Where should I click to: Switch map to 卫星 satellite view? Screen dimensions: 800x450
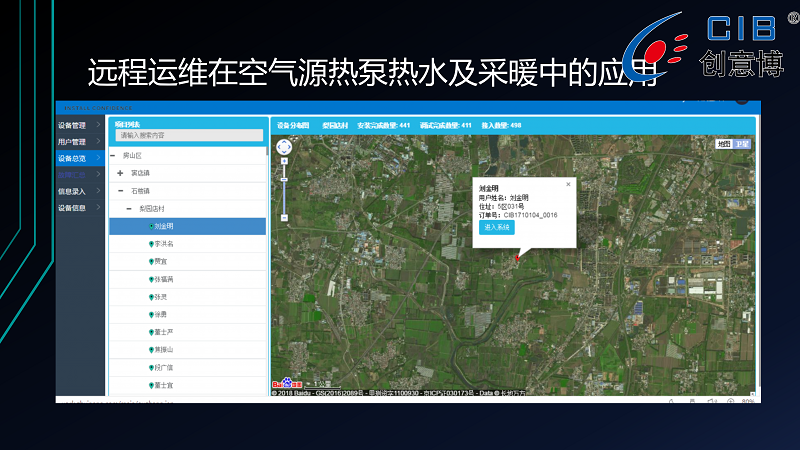click(x=742, y=144)
